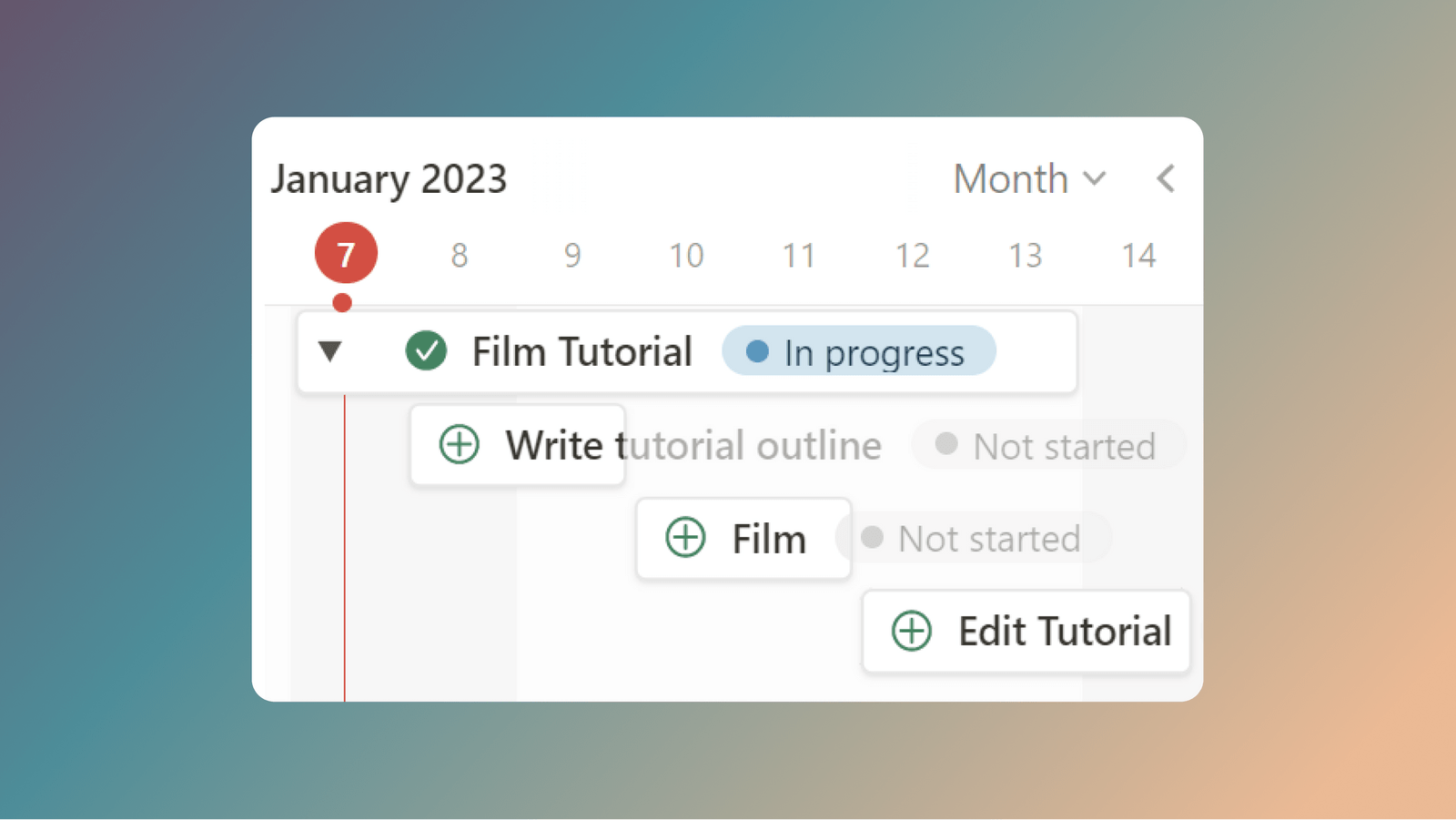
Task: Click the plus icon beside Write tutorial outline
Action: [459, 445]
